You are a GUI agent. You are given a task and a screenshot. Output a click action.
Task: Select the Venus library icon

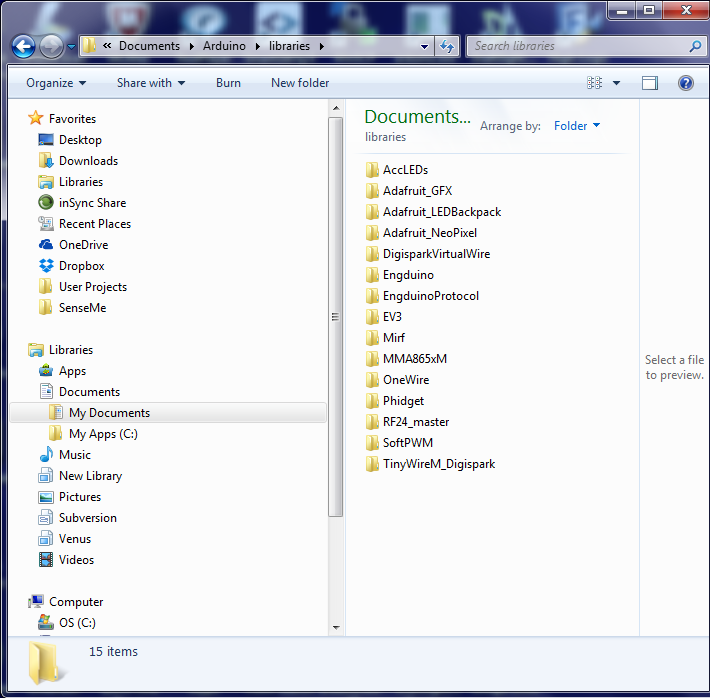click(46, 539)
